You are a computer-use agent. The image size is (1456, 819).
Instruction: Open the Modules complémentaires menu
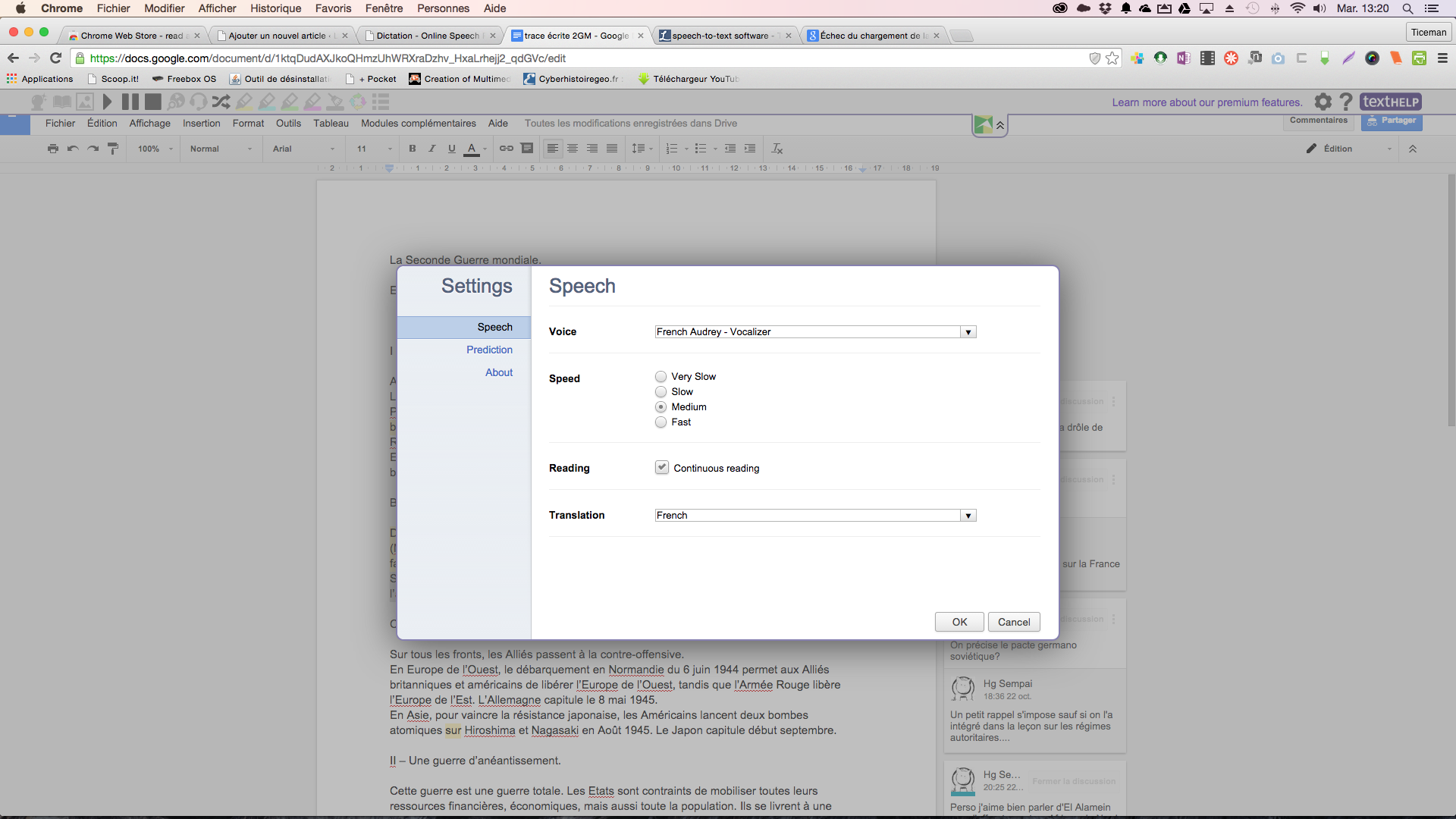418,123
